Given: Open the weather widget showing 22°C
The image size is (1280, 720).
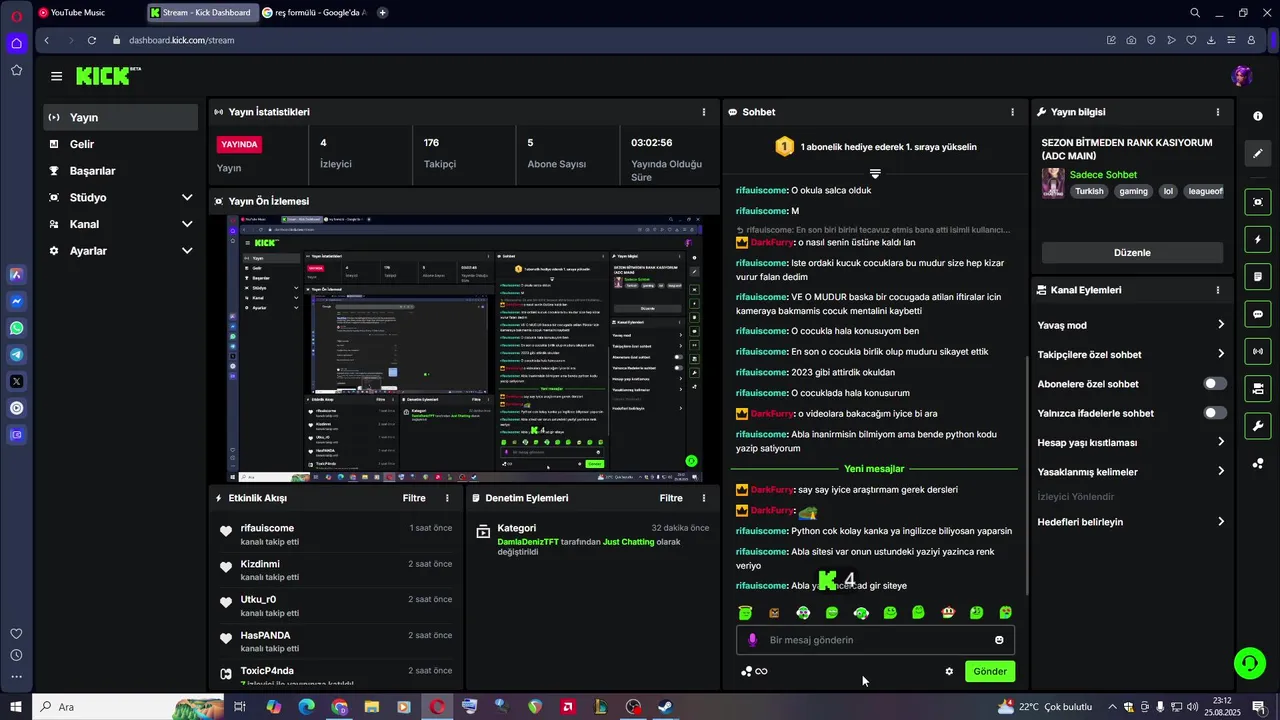Looking at the screenshot, I should pos(1047,707).
